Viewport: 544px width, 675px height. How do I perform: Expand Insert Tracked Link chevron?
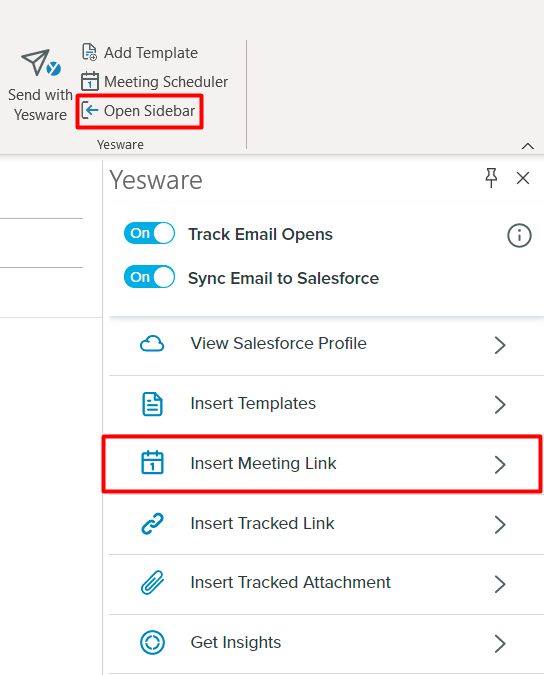pos(500,524)
